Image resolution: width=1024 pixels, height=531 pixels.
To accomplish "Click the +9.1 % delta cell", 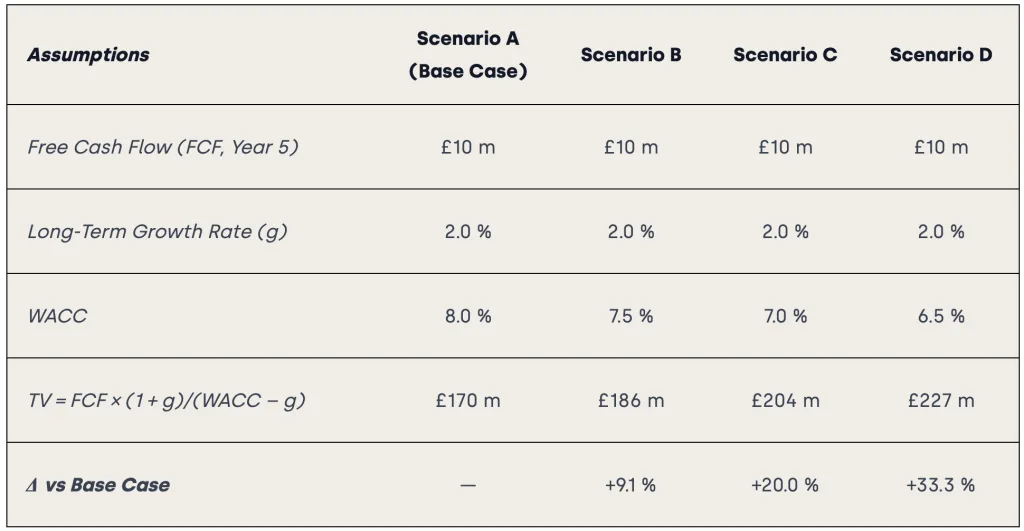I will [631, 485].
